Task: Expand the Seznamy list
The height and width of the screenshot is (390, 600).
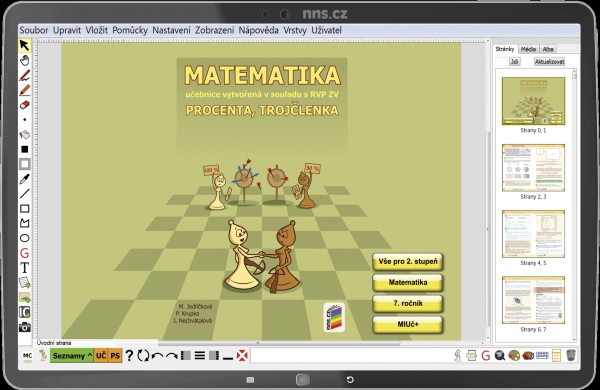Action: 72,356
